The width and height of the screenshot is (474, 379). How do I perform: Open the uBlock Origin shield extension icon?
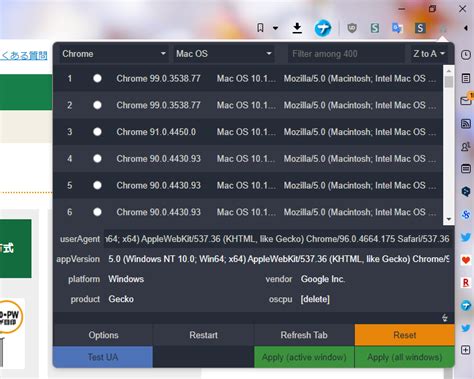click(x=352, y=28)
